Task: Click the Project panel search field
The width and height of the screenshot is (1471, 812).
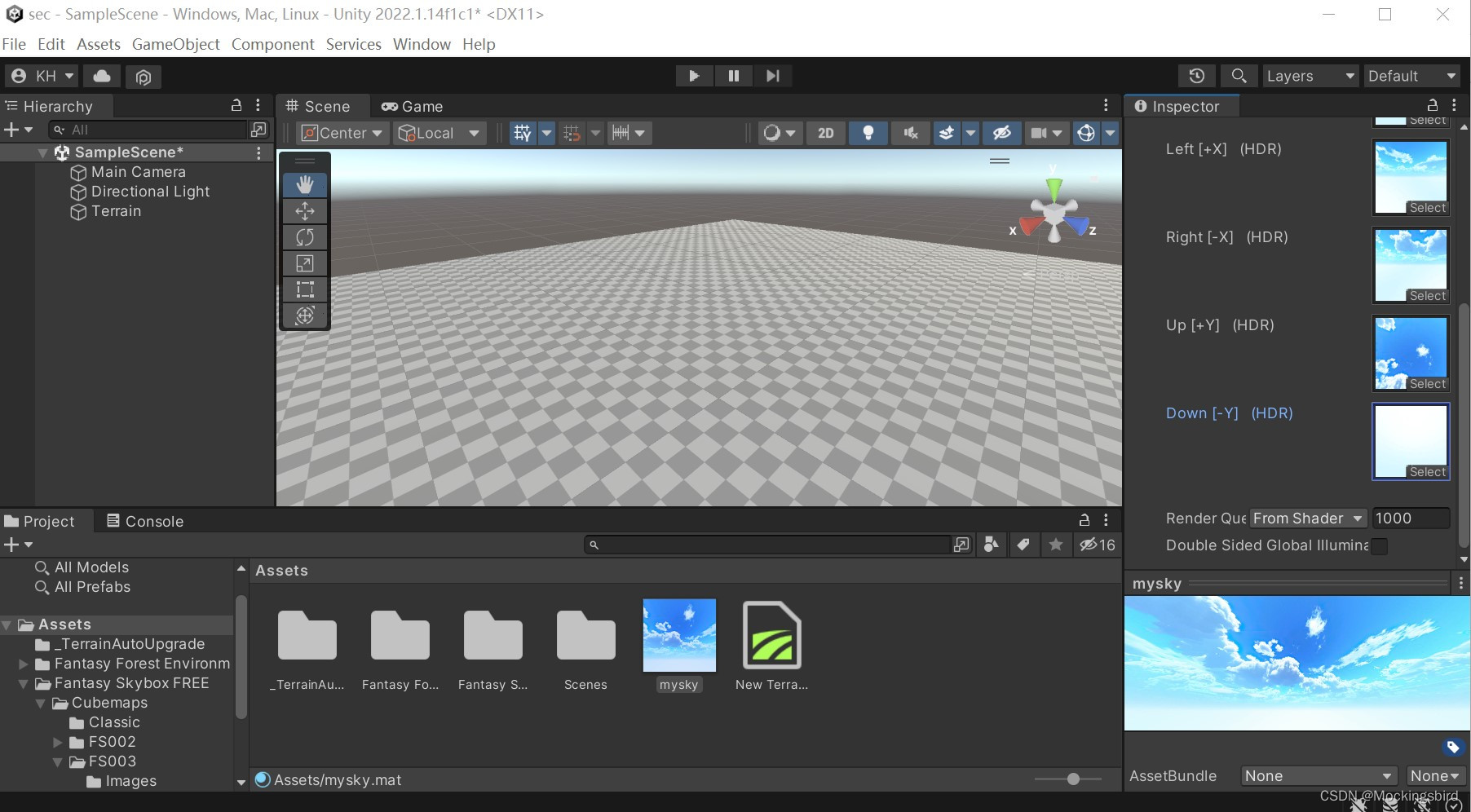Action: (x=767, y=545)
